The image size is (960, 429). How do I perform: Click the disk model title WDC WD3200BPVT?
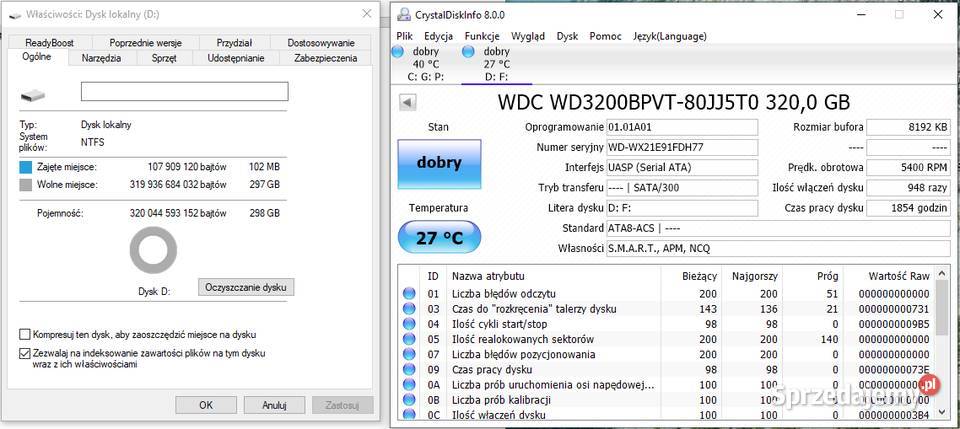(674, 102)
